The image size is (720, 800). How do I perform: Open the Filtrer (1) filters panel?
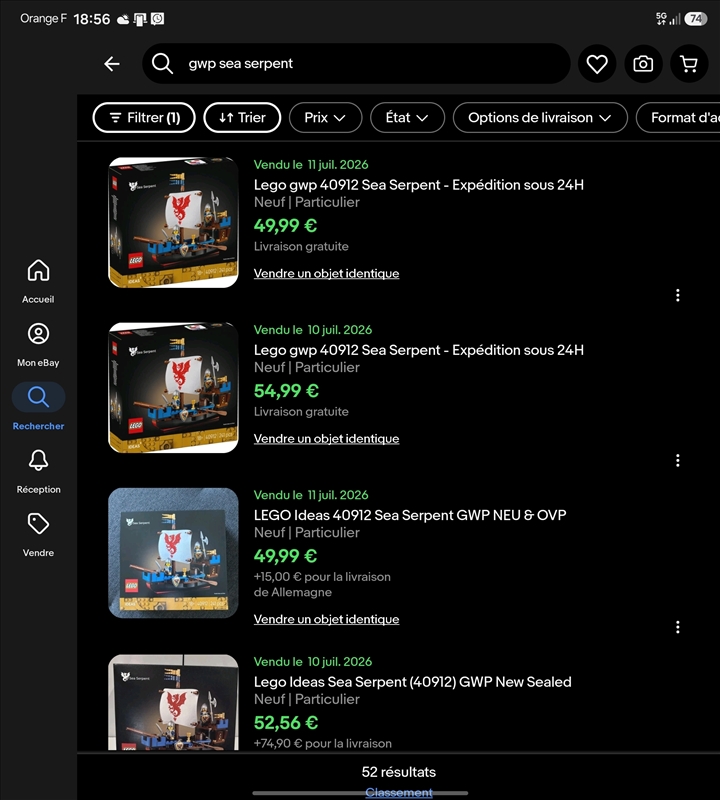[144, 117]
